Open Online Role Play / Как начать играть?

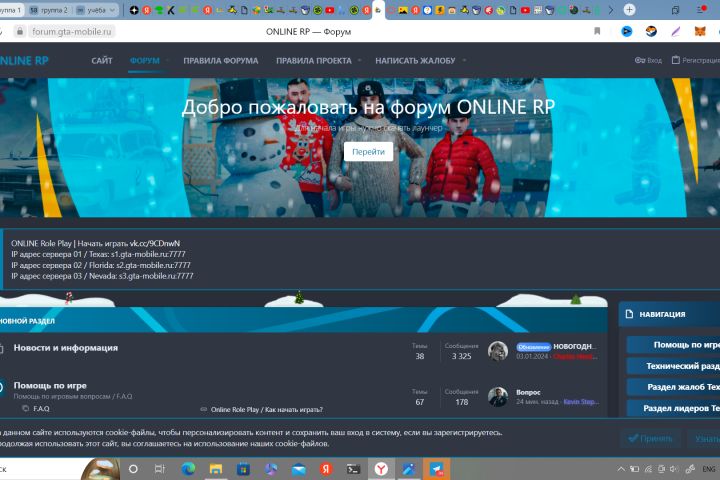click(267, 409)
